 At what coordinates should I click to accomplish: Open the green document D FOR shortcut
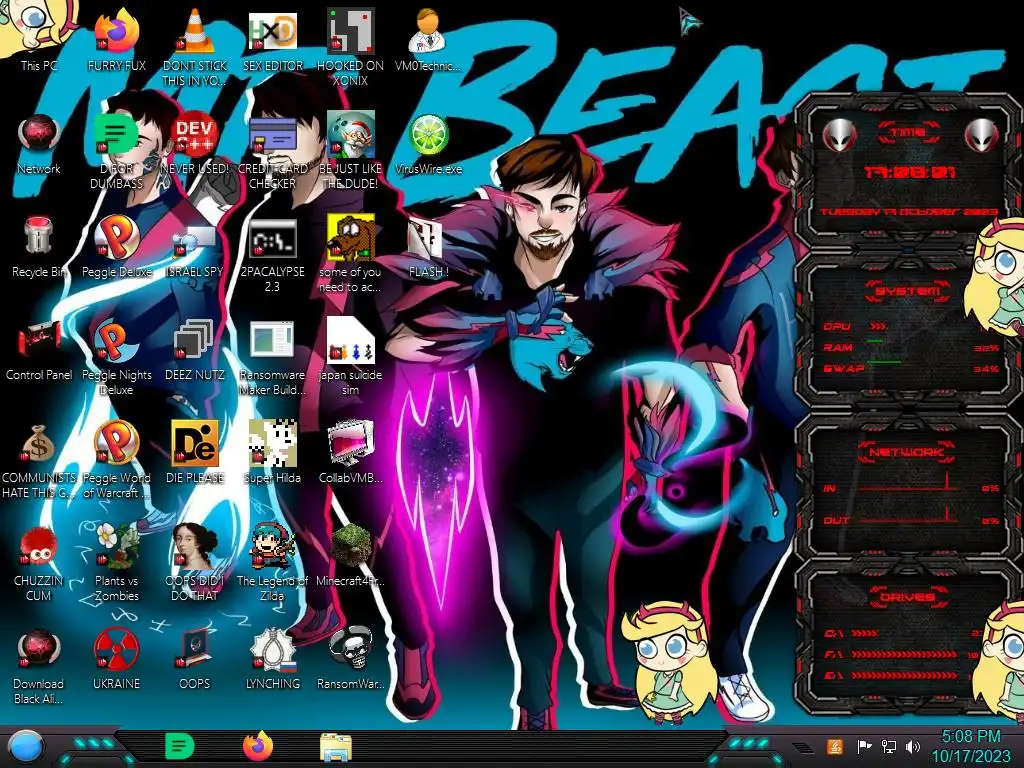tap(116, 152)
